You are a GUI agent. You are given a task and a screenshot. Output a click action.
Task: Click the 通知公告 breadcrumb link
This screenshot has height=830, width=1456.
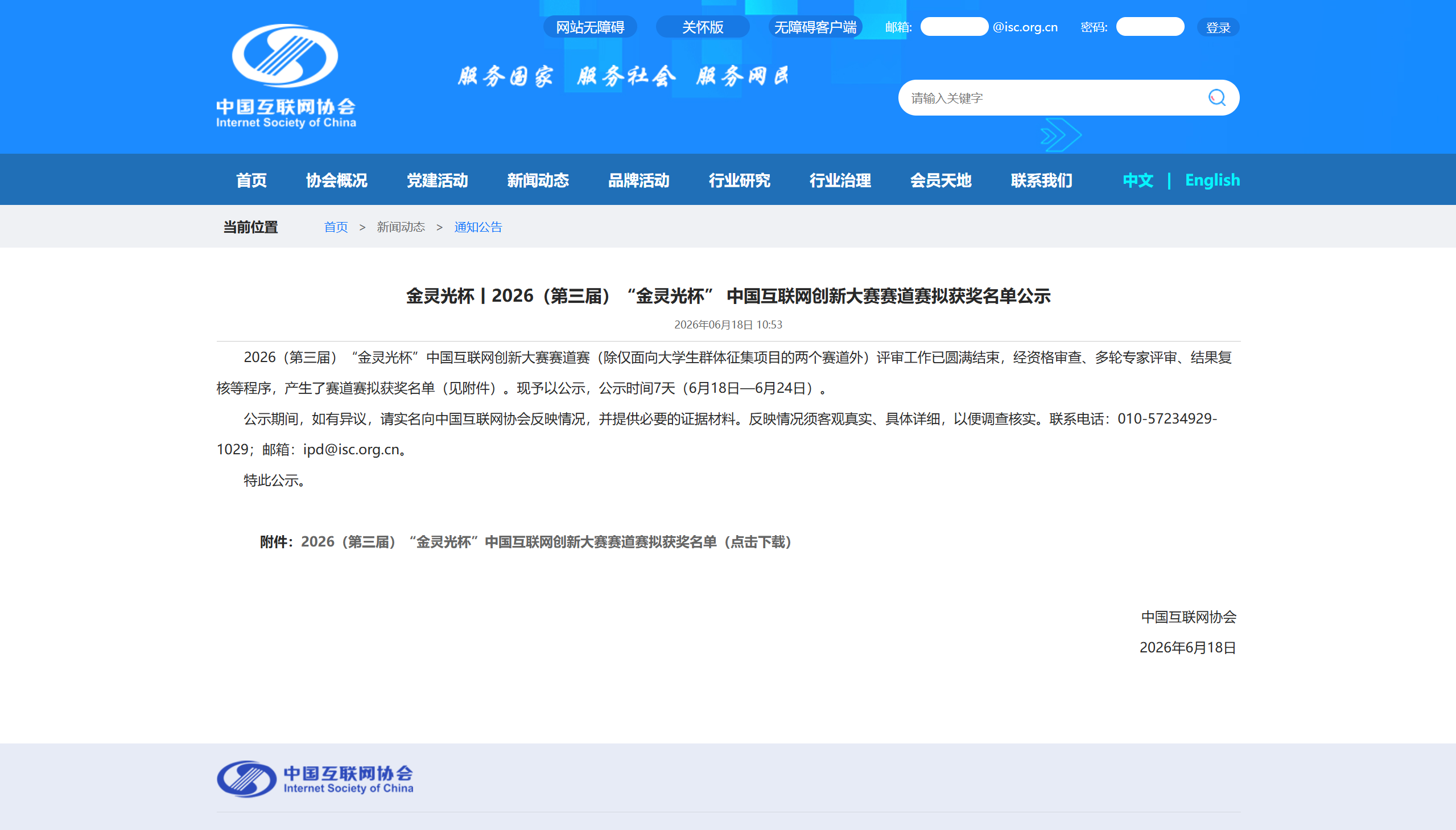(x=478, y=227)
